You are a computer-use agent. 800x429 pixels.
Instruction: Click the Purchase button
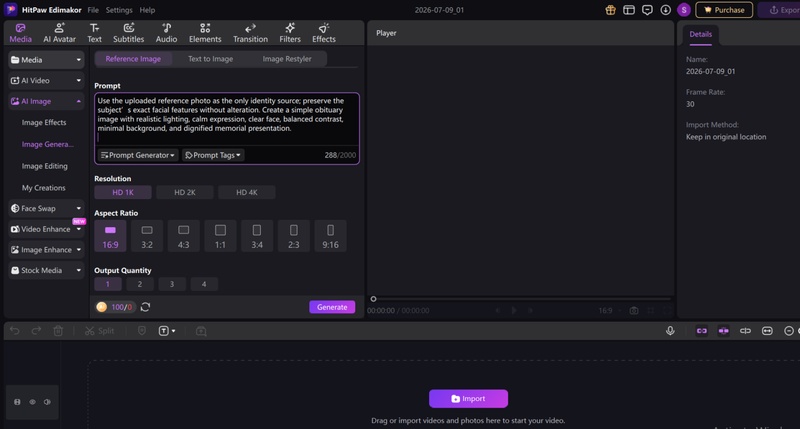click(724, 10)
